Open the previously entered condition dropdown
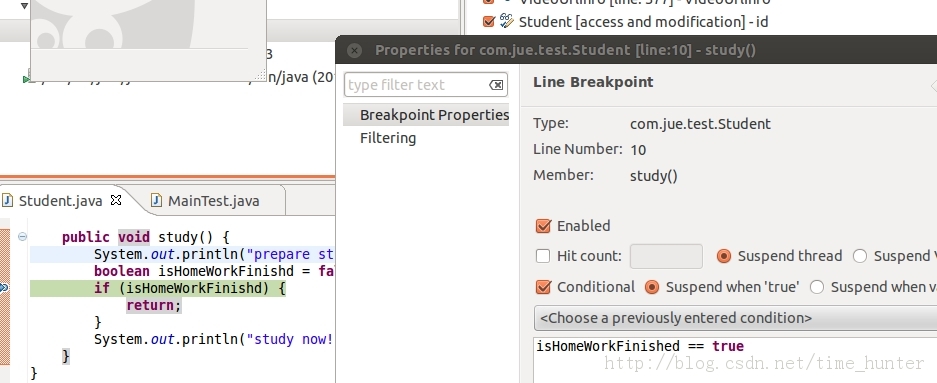This screenshot has width=937, height=383. (x=735, y=318)
